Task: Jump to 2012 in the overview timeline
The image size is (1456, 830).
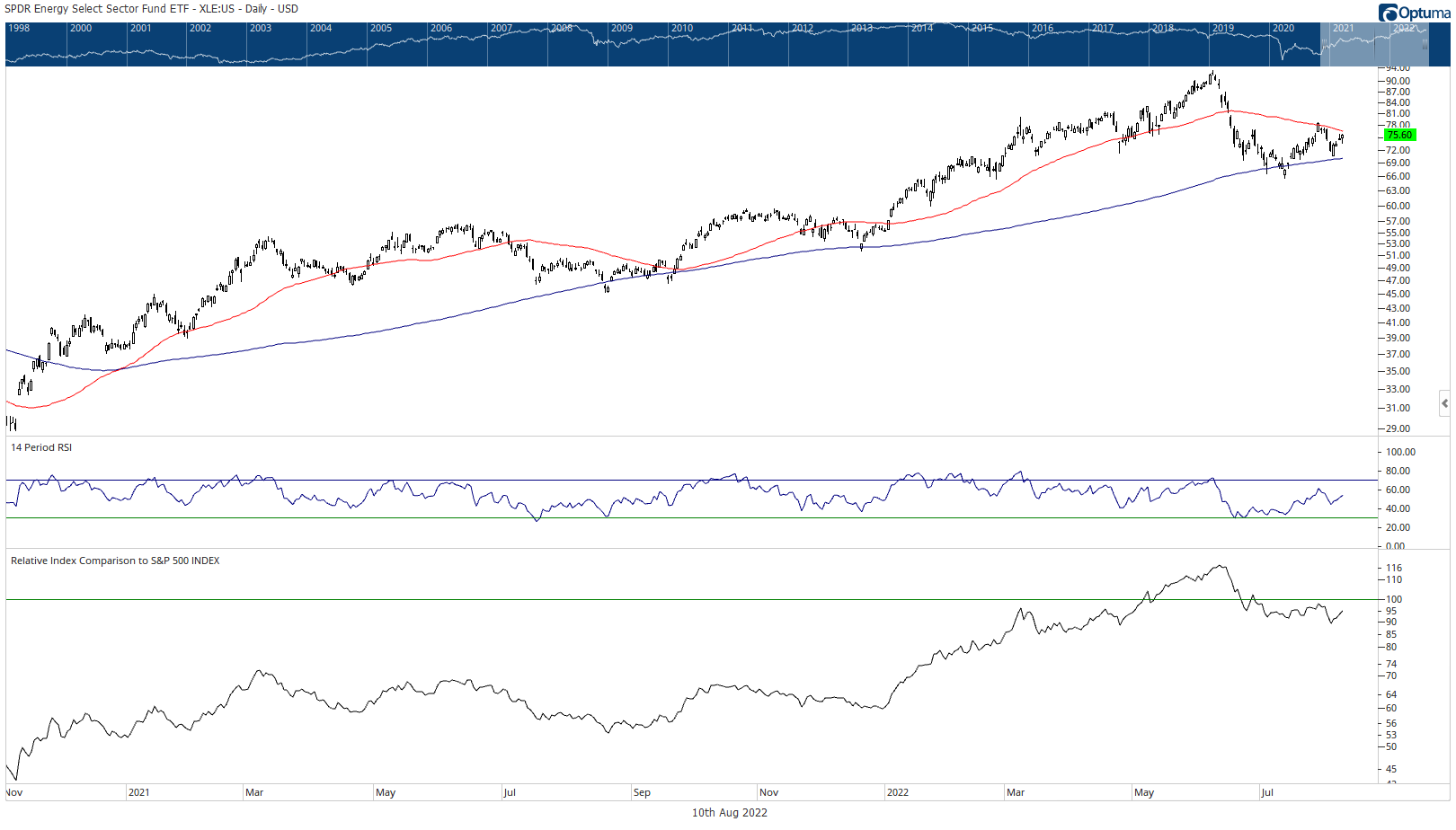Action: (x=803, y=28)
